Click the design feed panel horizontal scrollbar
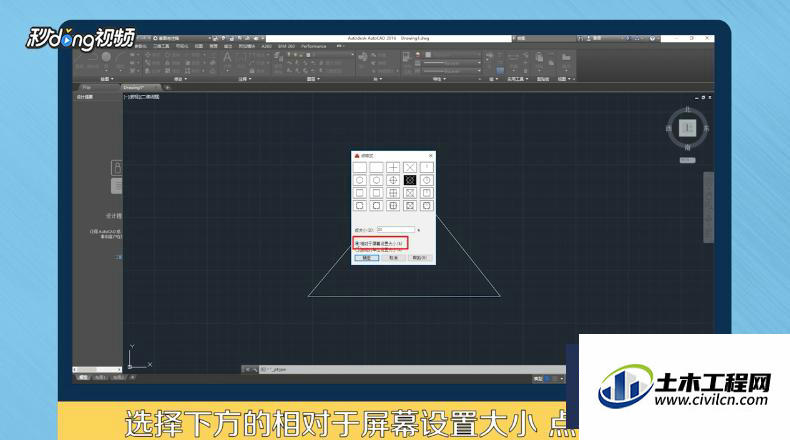Screen dimensions: 790x440 [97, 369]
